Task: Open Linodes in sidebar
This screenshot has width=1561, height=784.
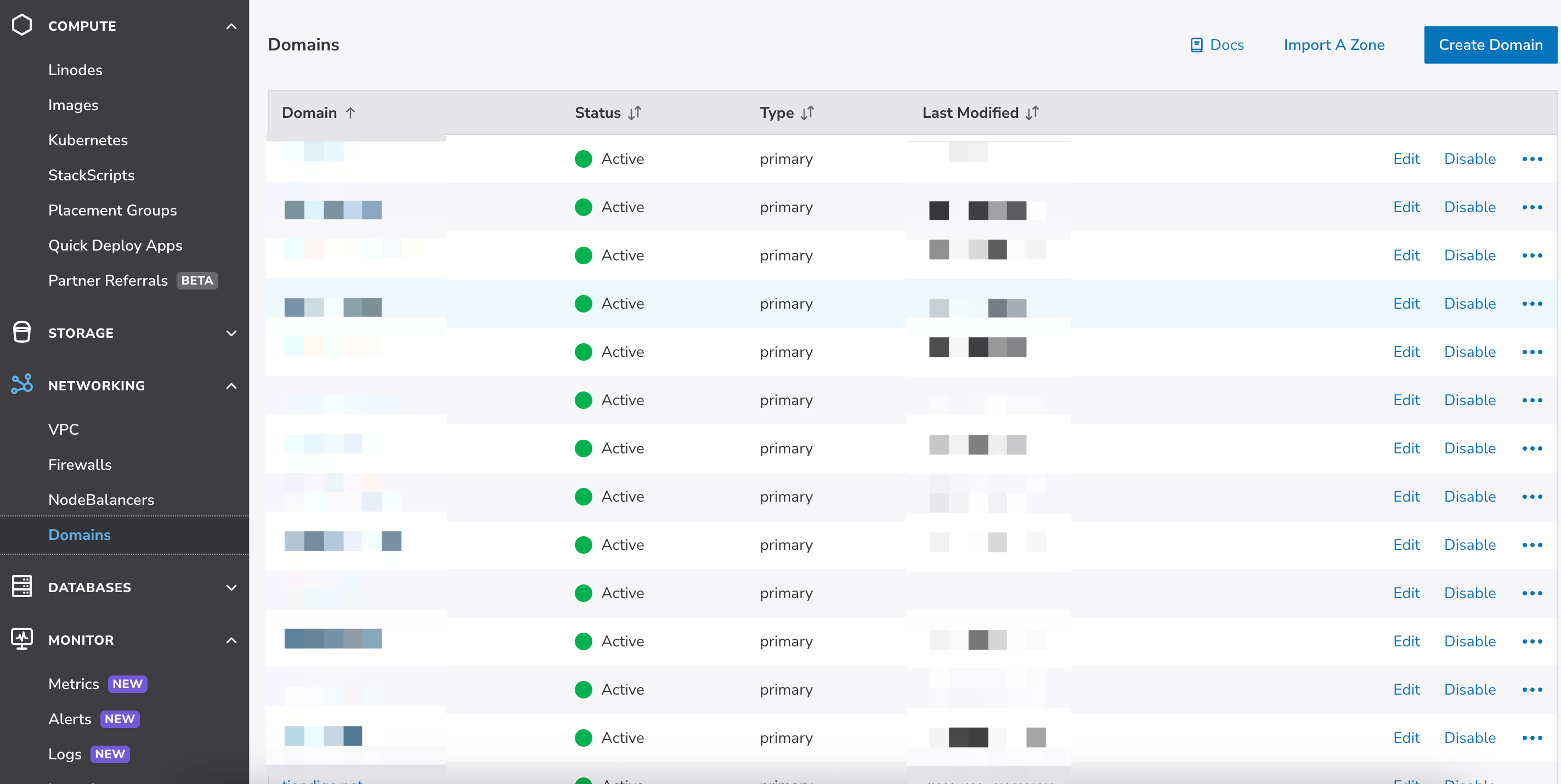Action: [x=75, y=70]
